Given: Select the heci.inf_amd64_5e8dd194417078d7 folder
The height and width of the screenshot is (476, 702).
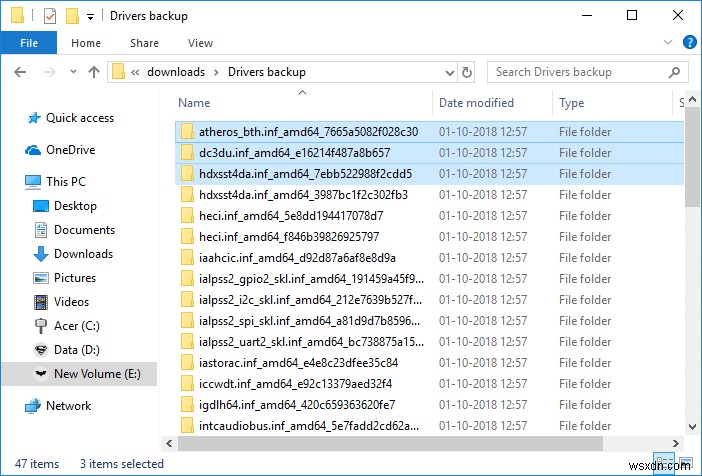Looking at the screenshot, I should point(429,216).
